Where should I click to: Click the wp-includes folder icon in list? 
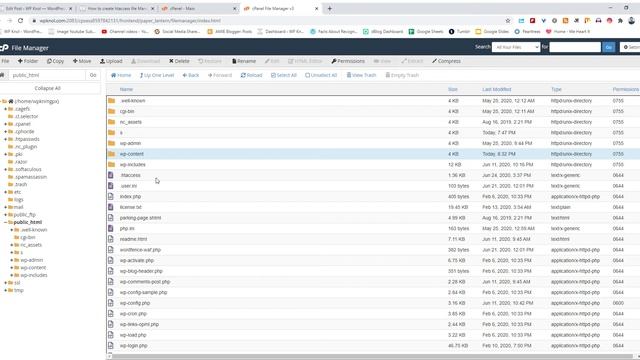click(111, 164)
